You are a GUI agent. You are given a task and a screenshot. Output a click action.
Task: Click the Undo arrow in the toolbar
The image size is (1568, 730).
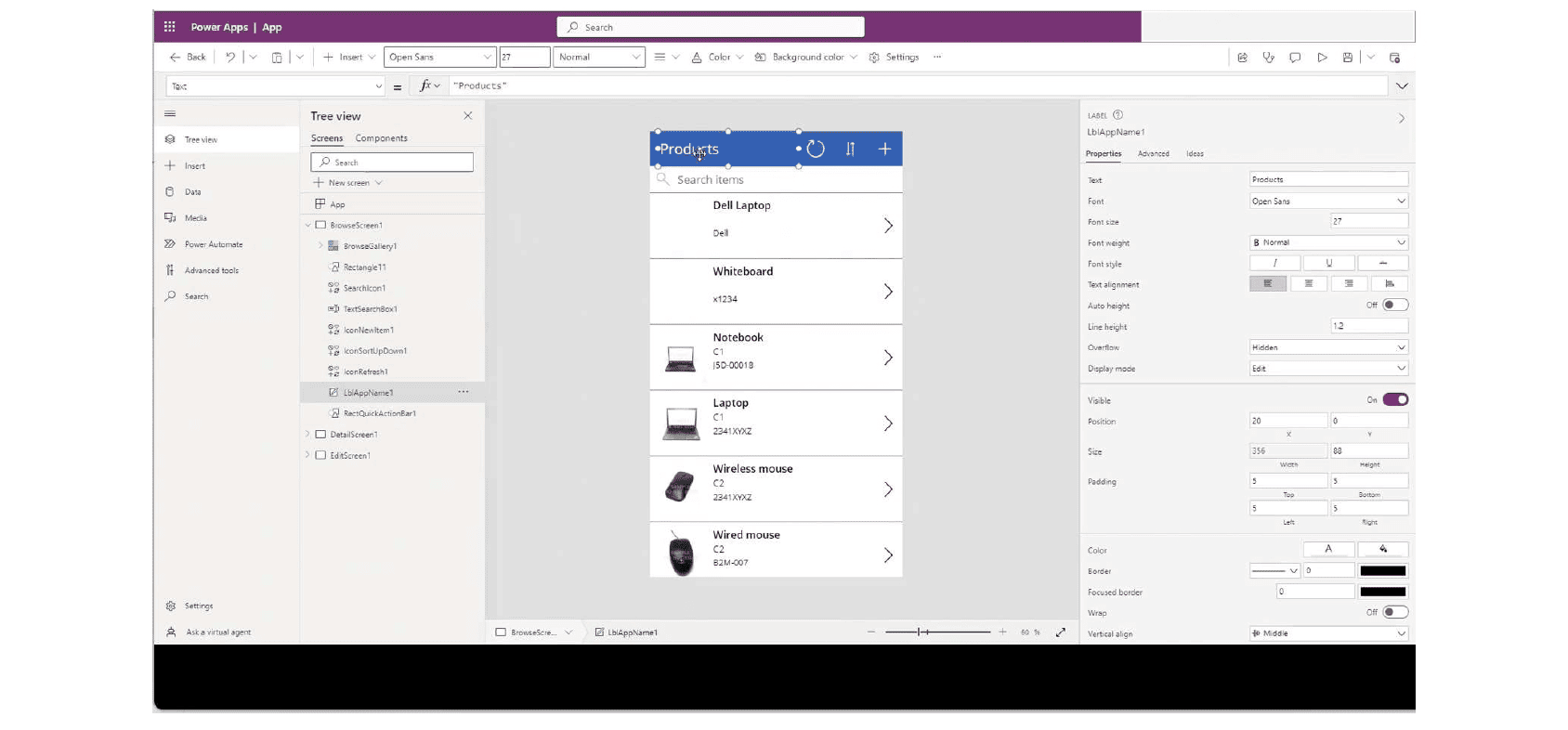(x=230, y=57)
